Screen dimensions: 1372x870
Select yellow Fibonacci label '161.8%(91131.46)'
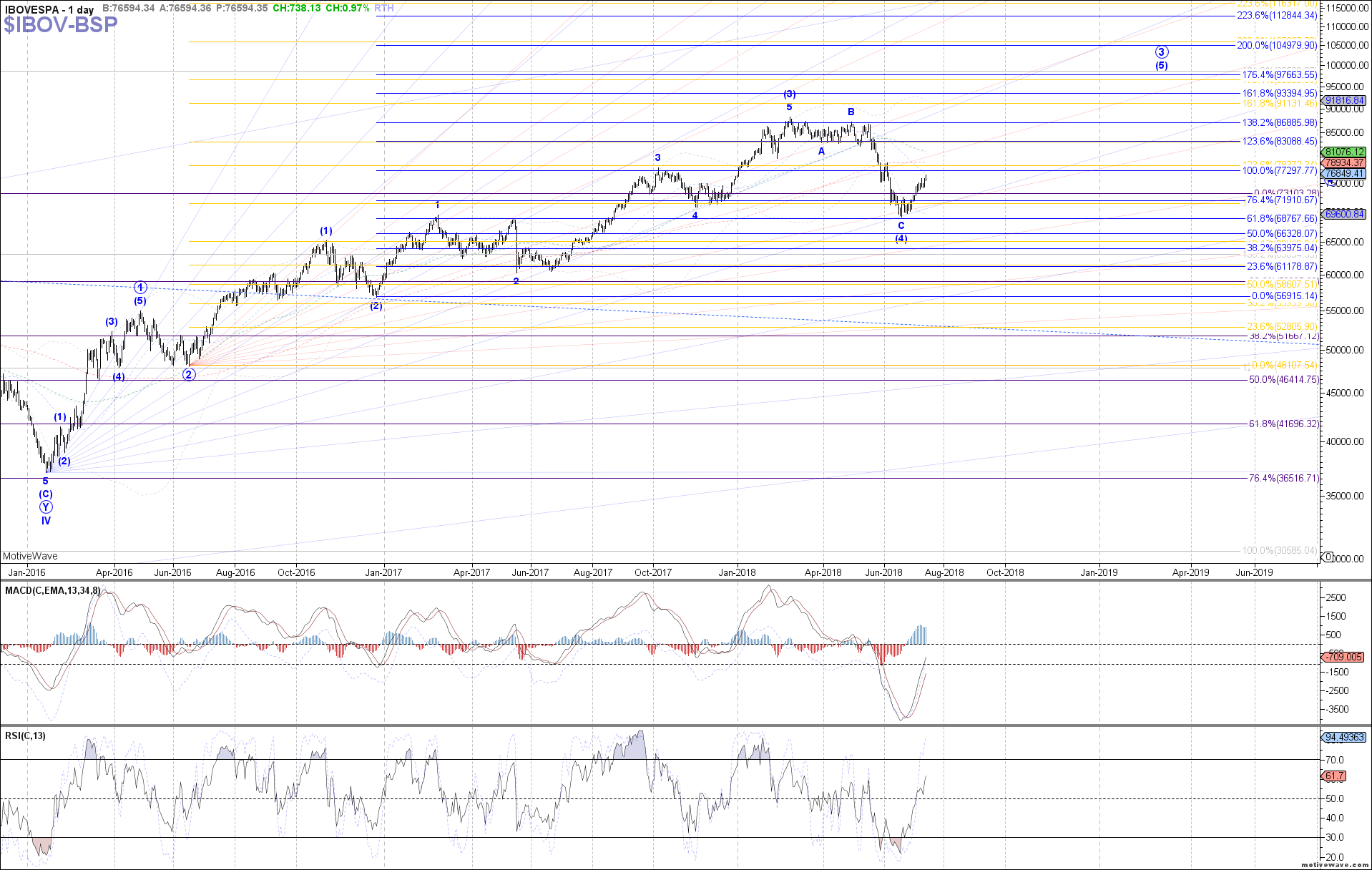pyautogui.click(x=1280, y=104)
